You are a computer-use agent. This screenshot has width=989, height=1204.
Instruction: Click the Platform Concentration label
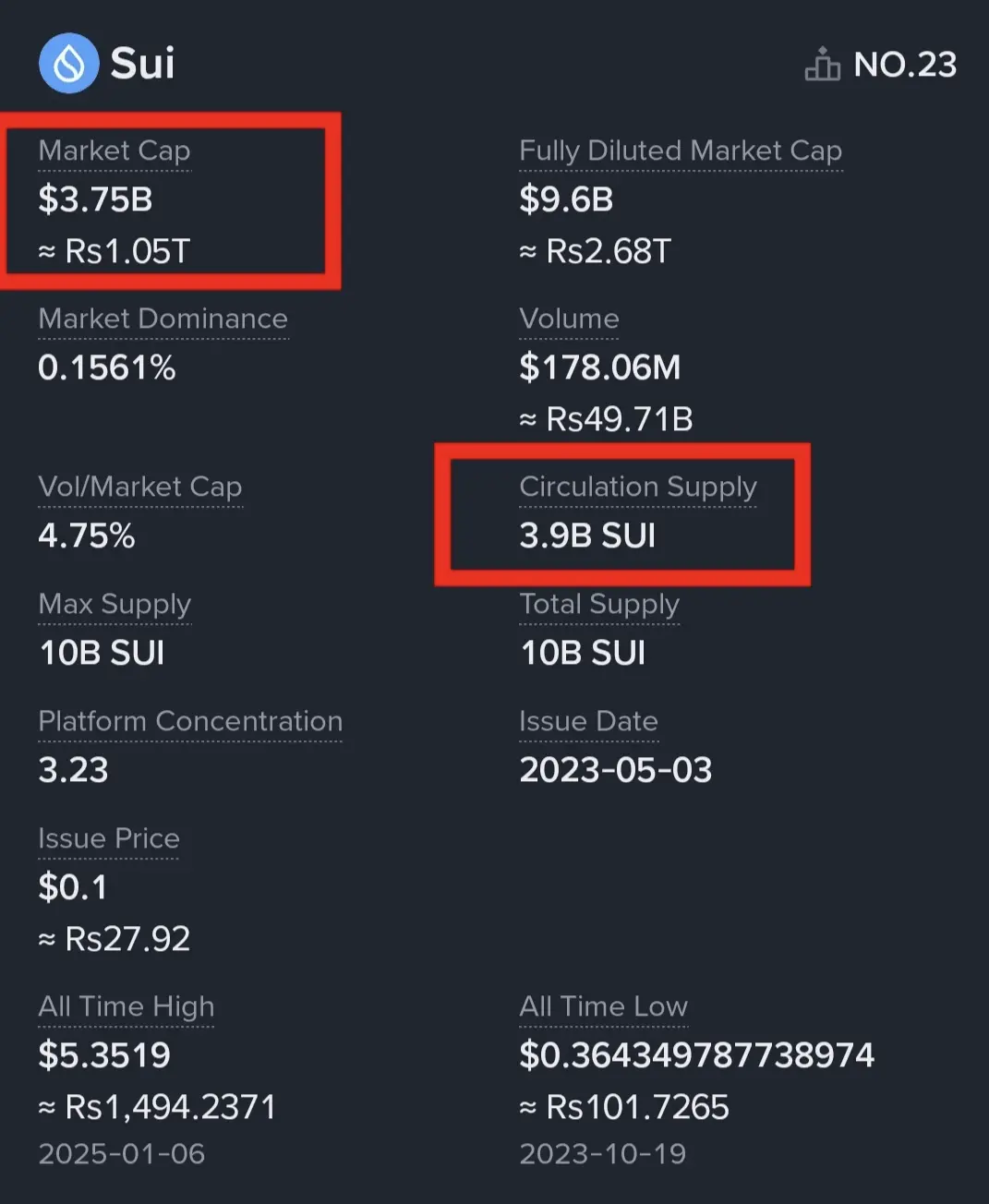(190, 721)
